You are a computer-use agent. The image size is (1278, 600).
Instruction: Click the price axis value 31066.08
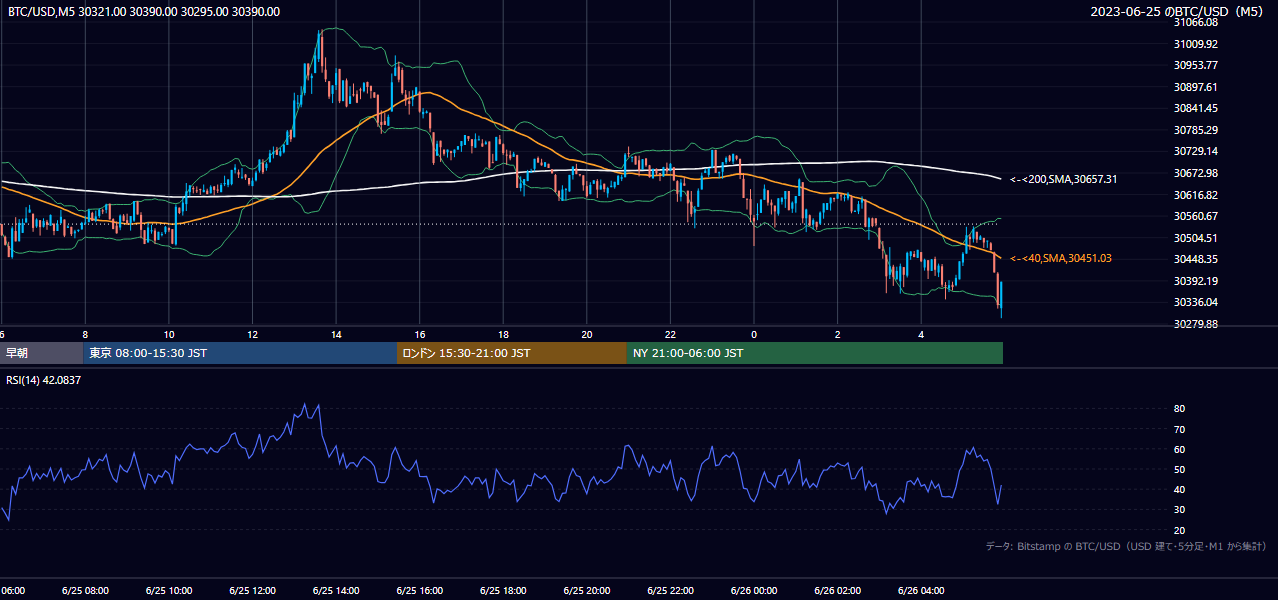[1195, 22]
